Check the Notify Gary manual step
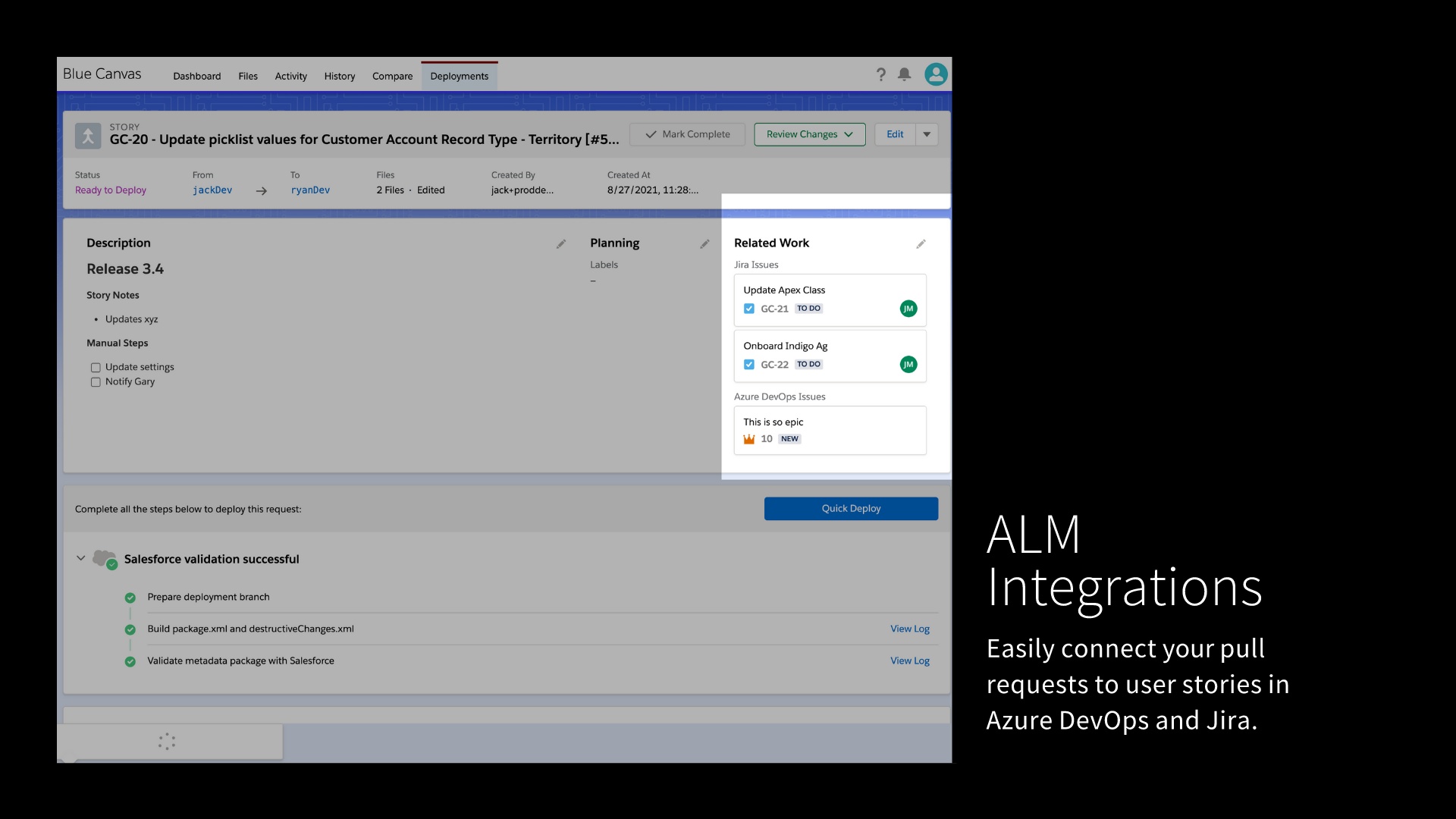Image resolution: width=1456 pixels, height=819 pixels. 95,382
